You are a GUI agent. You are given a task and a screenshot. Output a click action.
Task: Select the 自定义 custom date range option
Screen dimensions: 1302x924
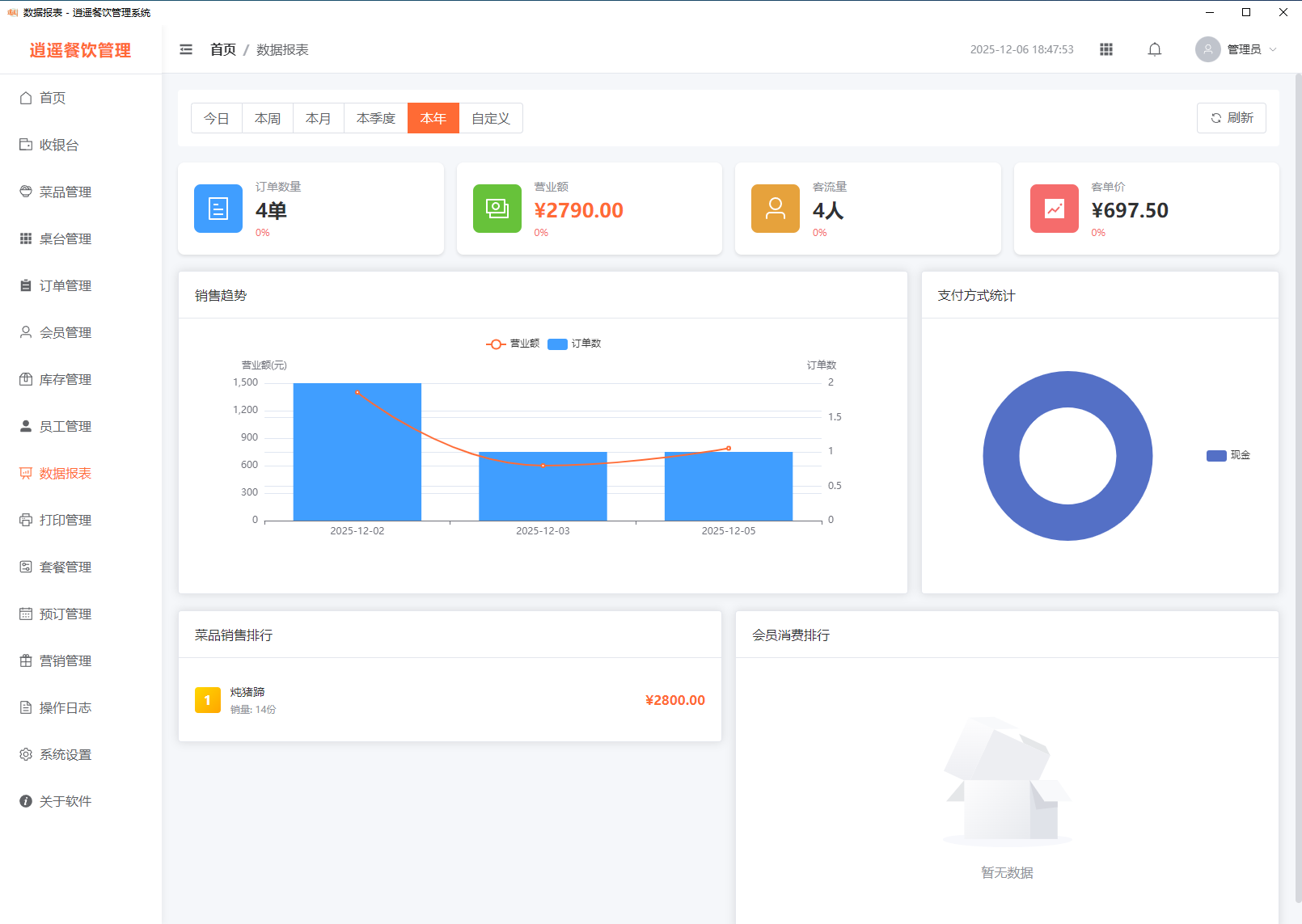[491, 118]
